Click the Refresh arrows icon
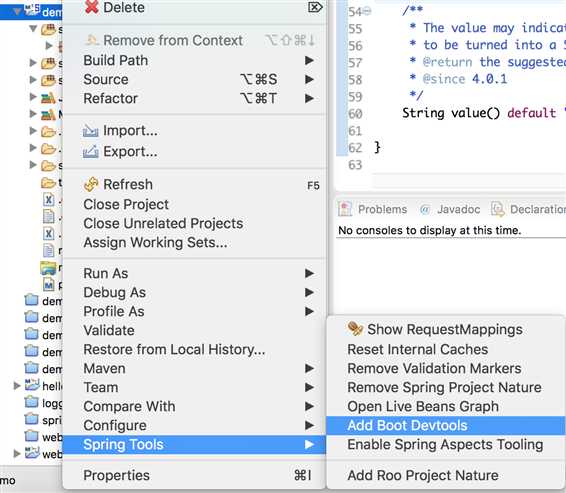Viewport: 566px width, 493px height. 91,184
